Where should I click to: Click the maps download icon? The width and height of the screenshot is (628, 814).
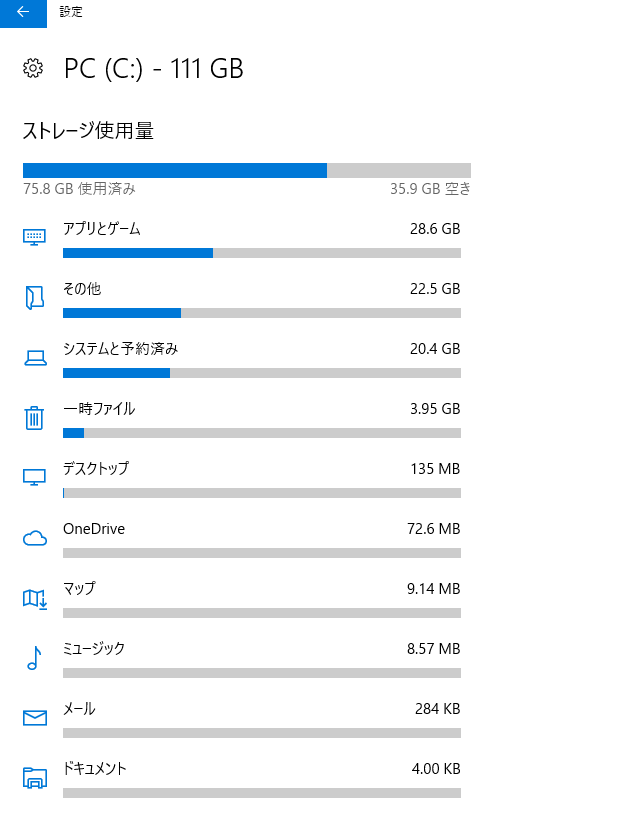pyautogui.click(x=35, y=599)
